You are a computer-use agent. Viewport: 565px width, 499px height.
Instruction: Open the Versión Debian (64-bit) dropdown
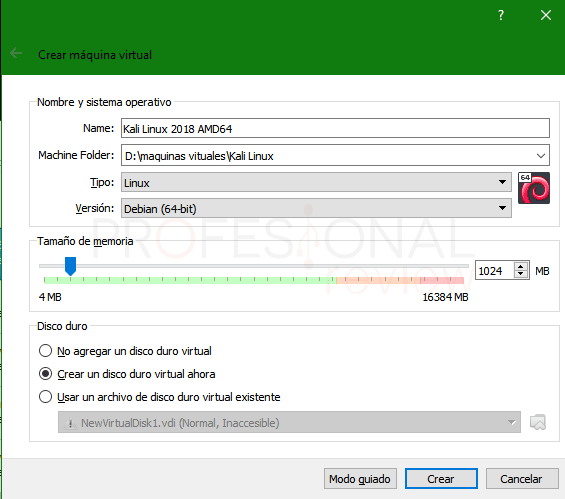click(316, 208)
